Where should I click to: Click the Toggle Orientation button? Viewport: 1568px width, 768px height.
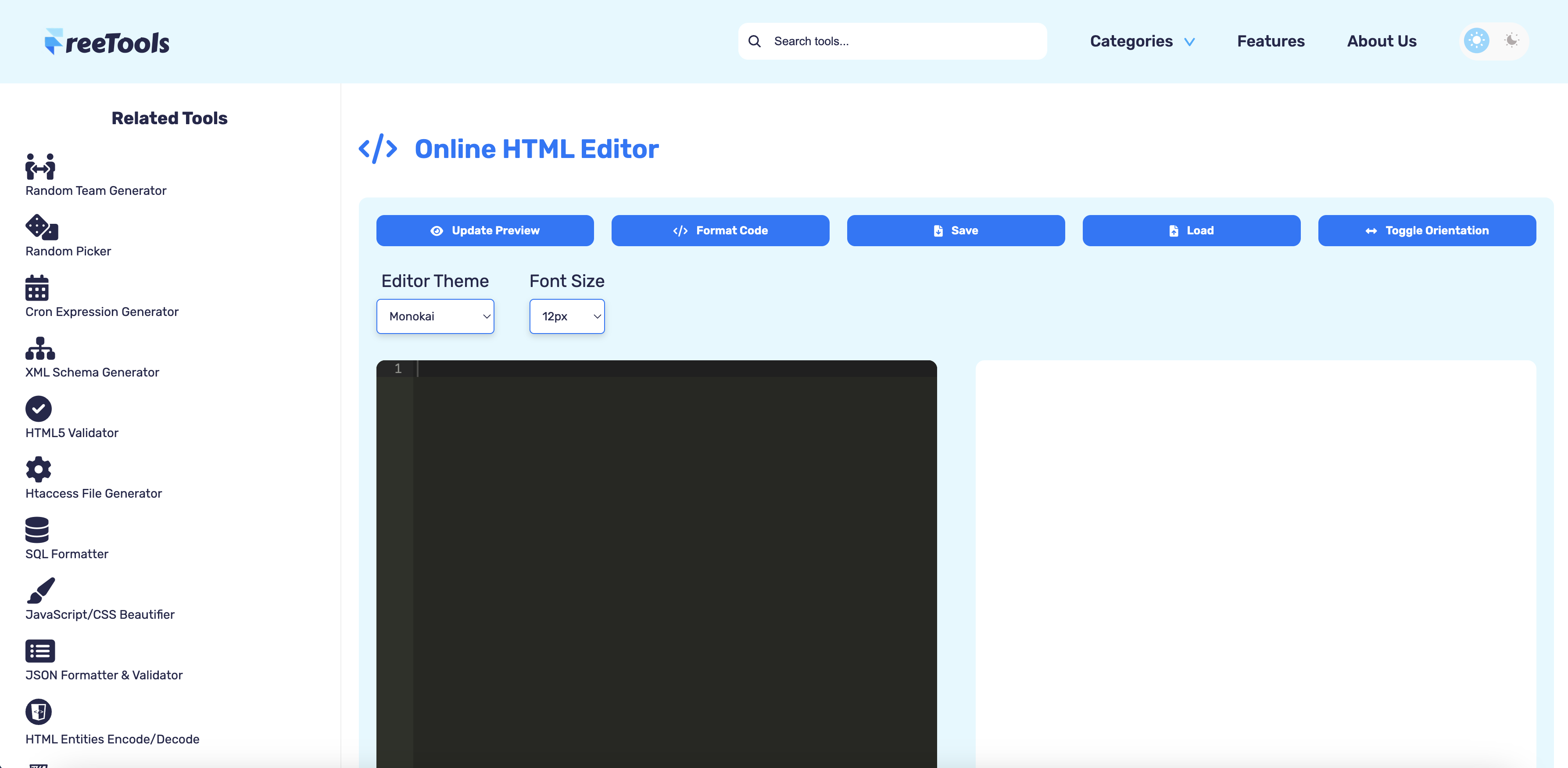pyautogui.click(x=1427, y=230)
